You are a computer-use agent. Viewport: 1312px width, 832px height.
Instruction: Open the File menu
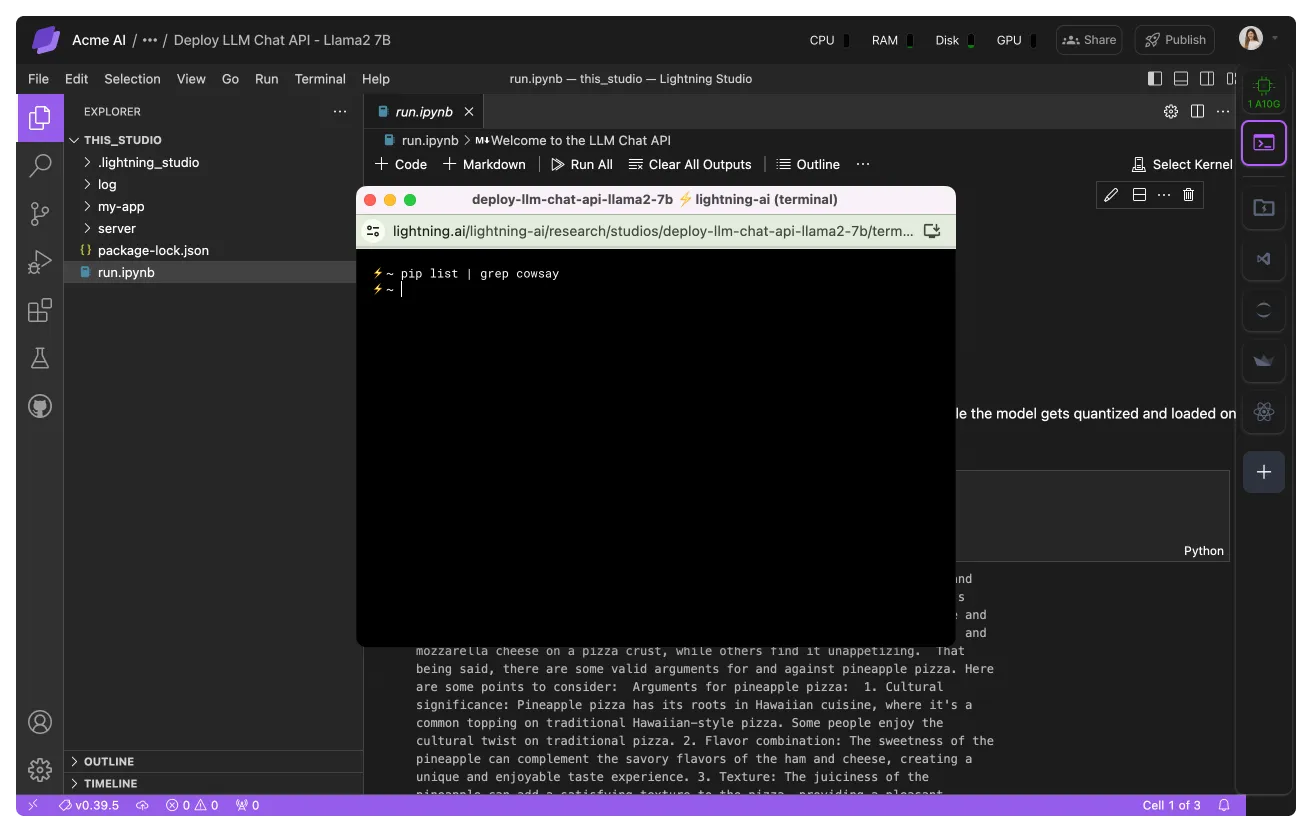point(38,79)
